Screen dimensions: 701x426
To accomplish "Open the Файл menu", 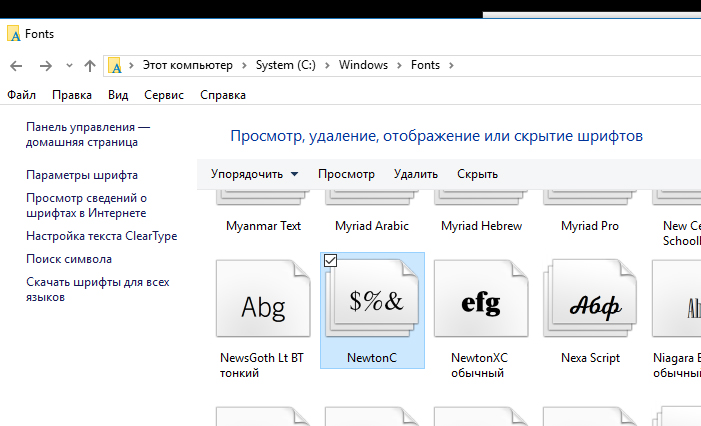I will point(21,95).
